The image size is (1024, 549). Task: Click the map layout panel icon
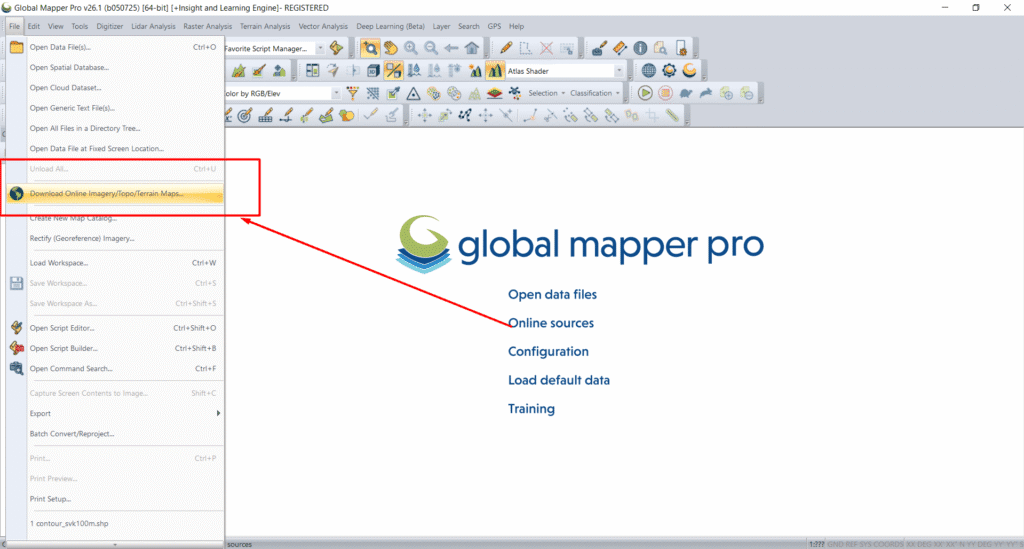pos(313,71)
